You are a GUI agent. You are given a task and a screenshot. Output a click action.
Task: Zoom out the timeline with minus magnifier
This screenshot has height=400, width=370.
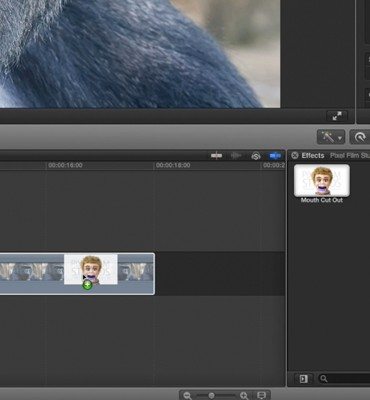[x=187, y=396]
